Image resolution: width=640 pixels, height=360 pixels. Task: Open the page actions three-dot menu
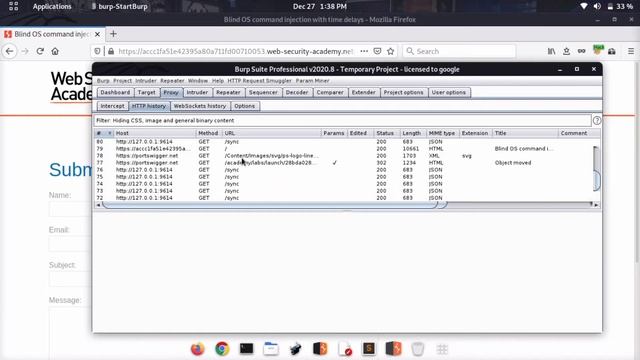tap(364, 51)
